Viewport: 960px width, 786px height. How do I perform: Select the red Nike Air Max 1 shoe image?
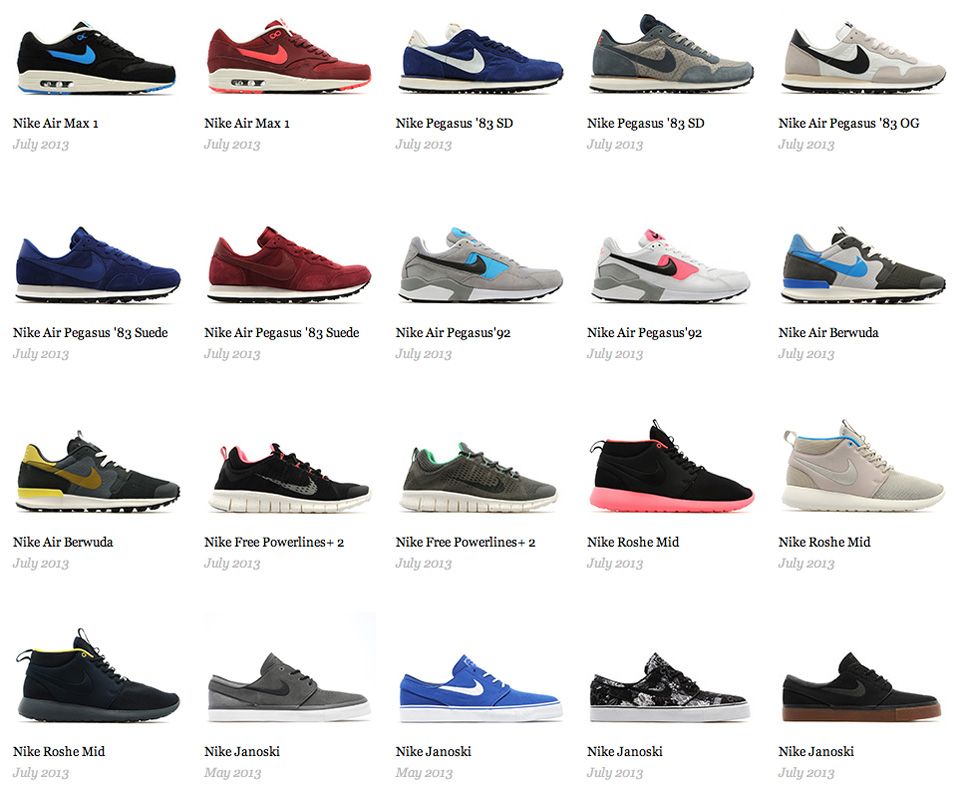288,56
